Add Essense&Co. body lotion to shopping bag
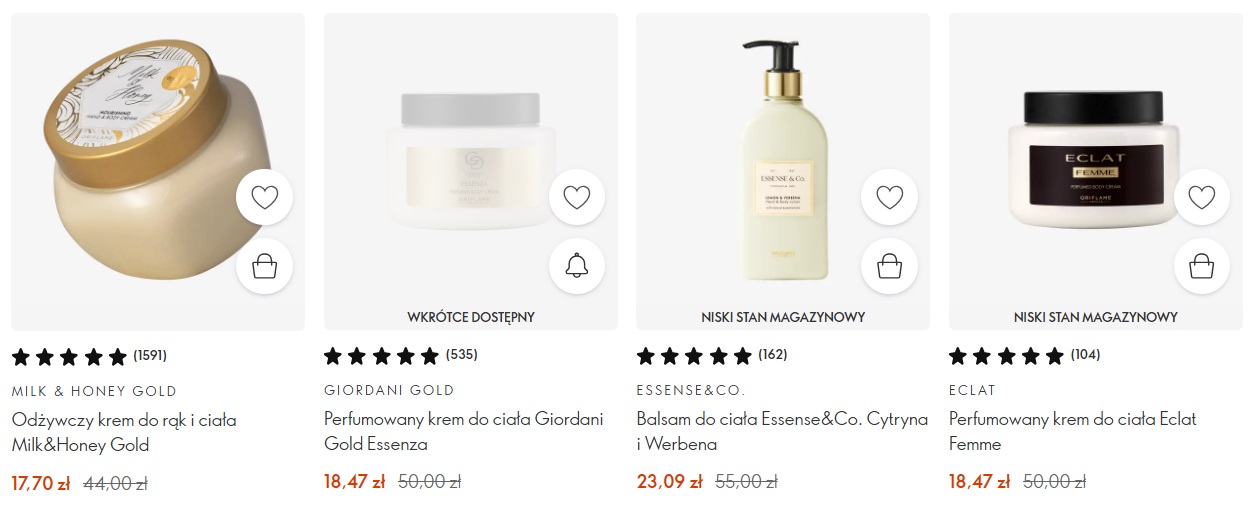Screen dimensions: 1255x505 point(890,266)
